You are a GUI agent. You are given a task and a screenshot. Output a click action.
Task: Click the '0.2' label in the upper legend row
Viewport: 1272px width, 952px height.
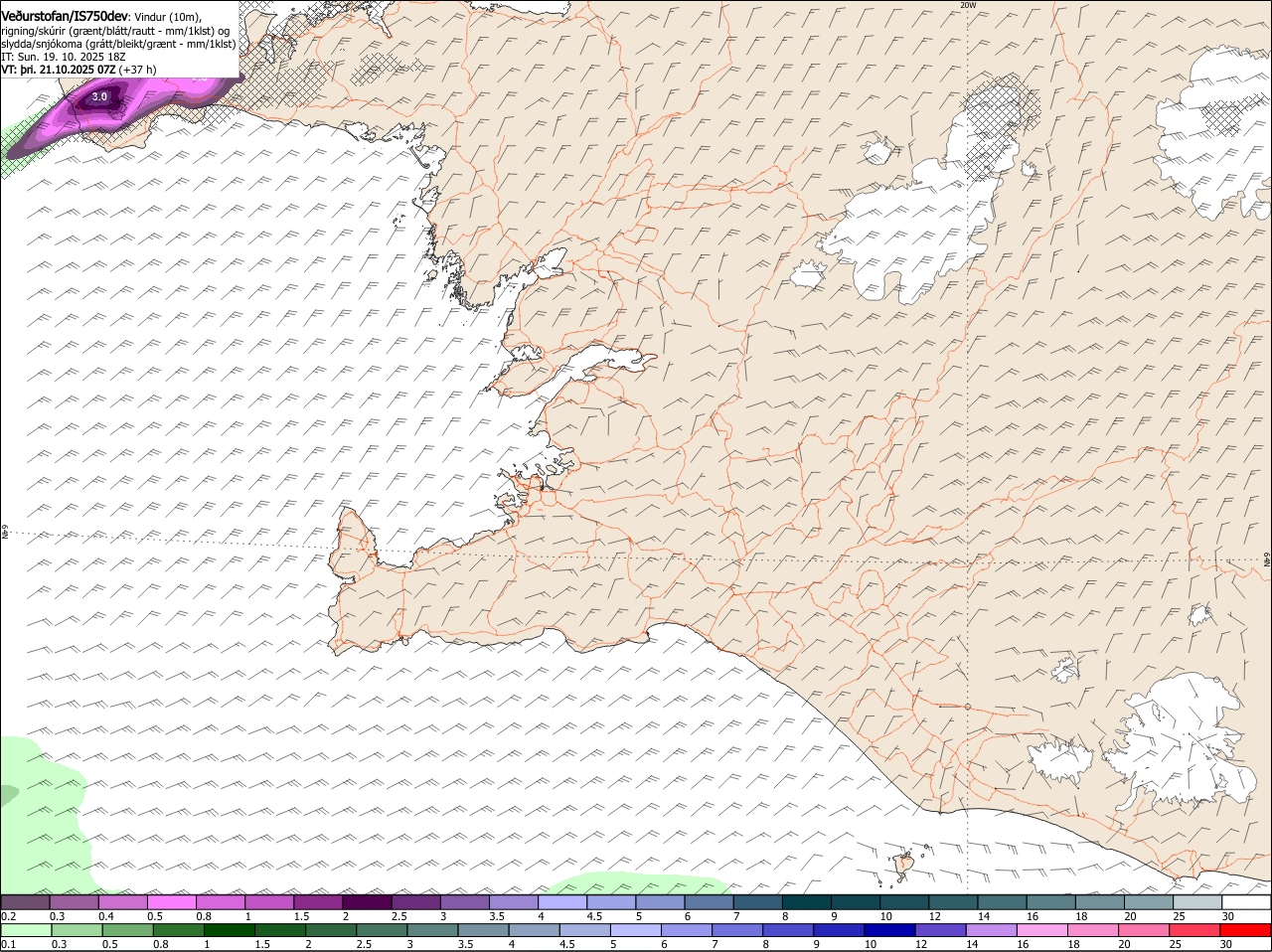8,916
